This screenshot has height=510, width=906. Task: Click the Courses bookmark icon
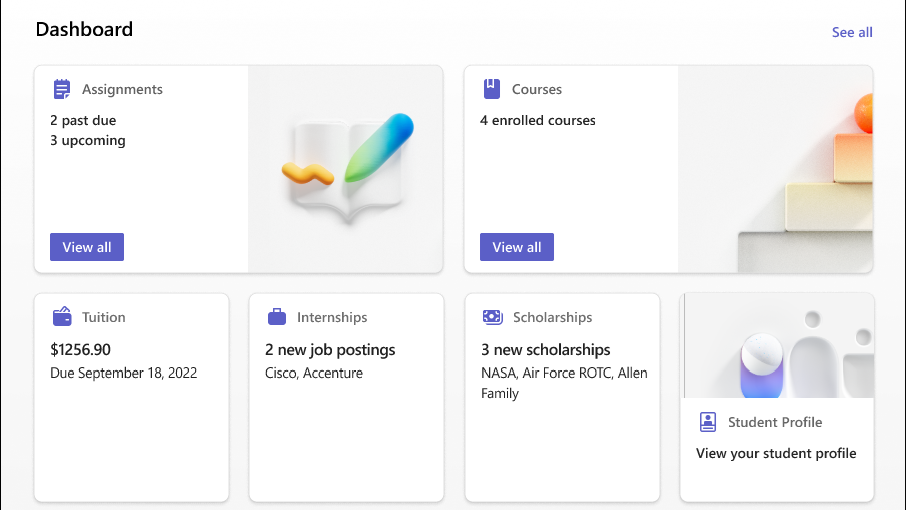(x=492, y=89)
